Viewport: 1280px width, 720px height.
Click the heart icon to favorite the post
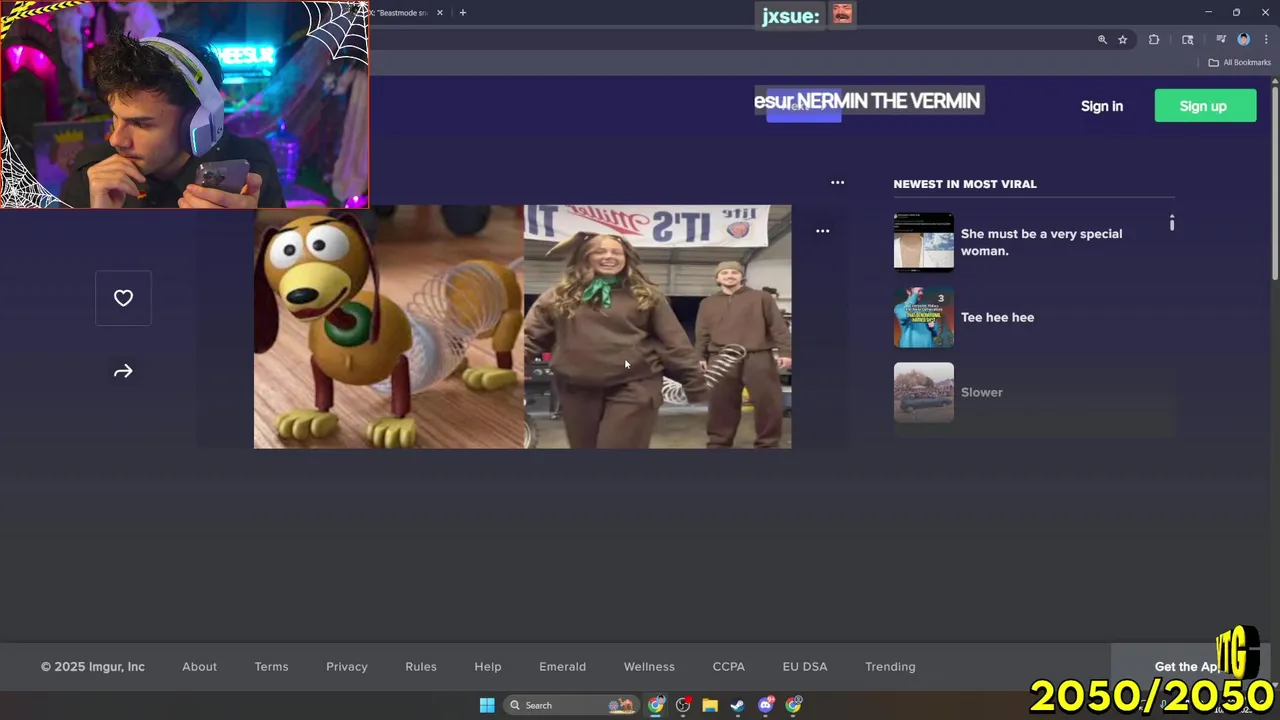(x=123, y=298)
